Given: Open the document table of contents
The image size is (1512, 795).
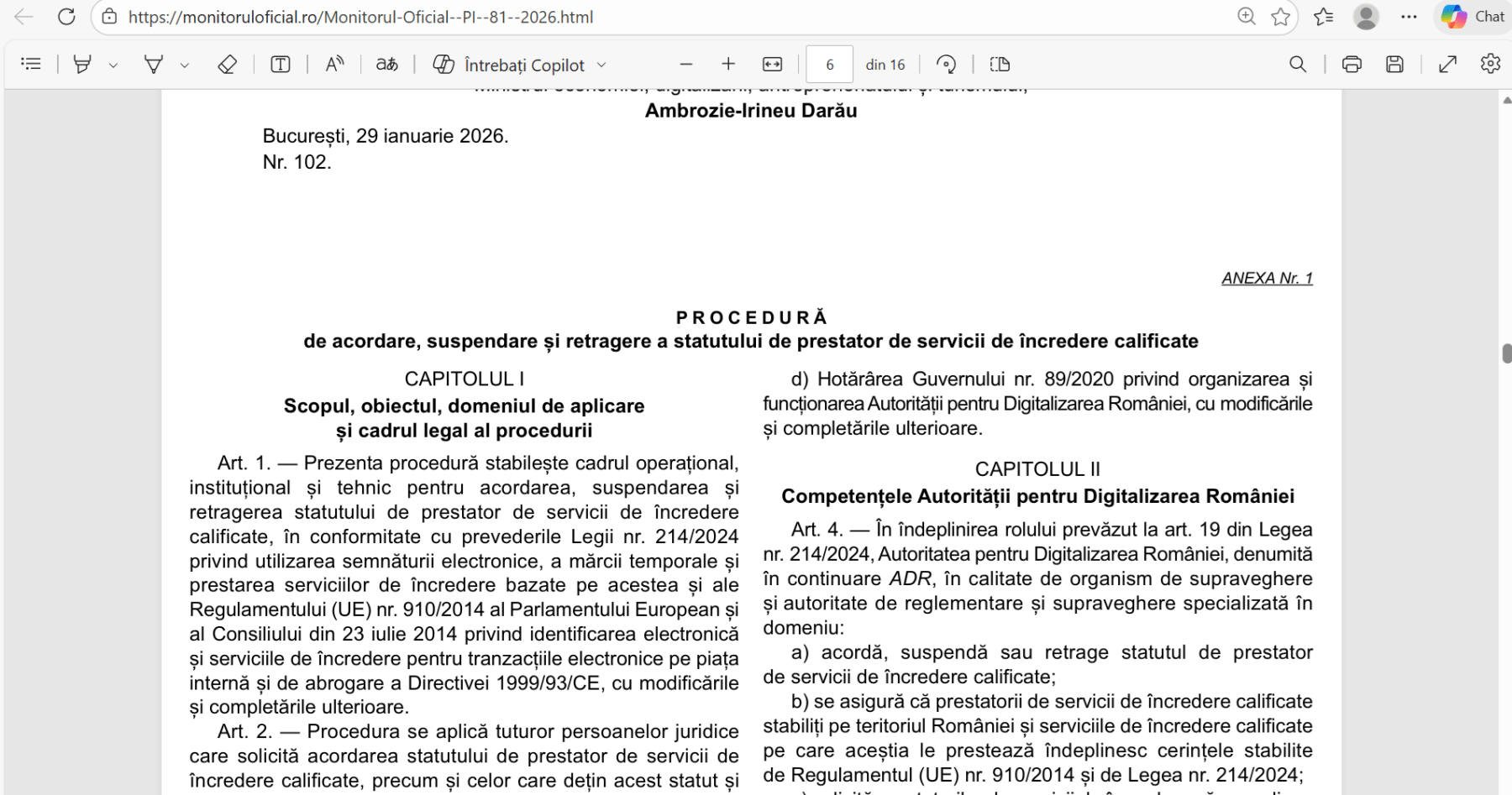Looking at the screenshot, I should coord(31,63).
